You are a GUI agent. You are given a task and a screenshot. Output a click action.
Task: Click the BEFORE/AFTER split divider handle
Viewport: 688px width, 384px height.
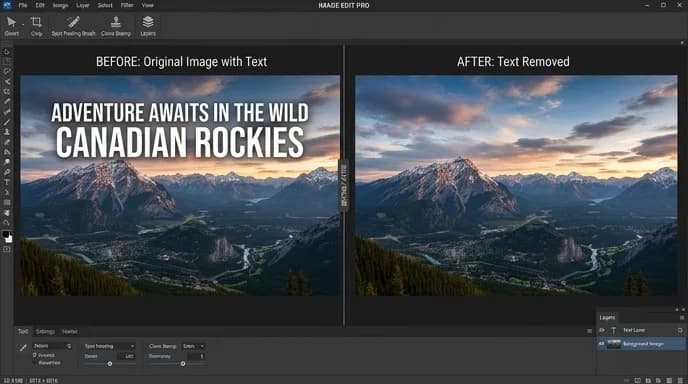[x=344, y=185]
